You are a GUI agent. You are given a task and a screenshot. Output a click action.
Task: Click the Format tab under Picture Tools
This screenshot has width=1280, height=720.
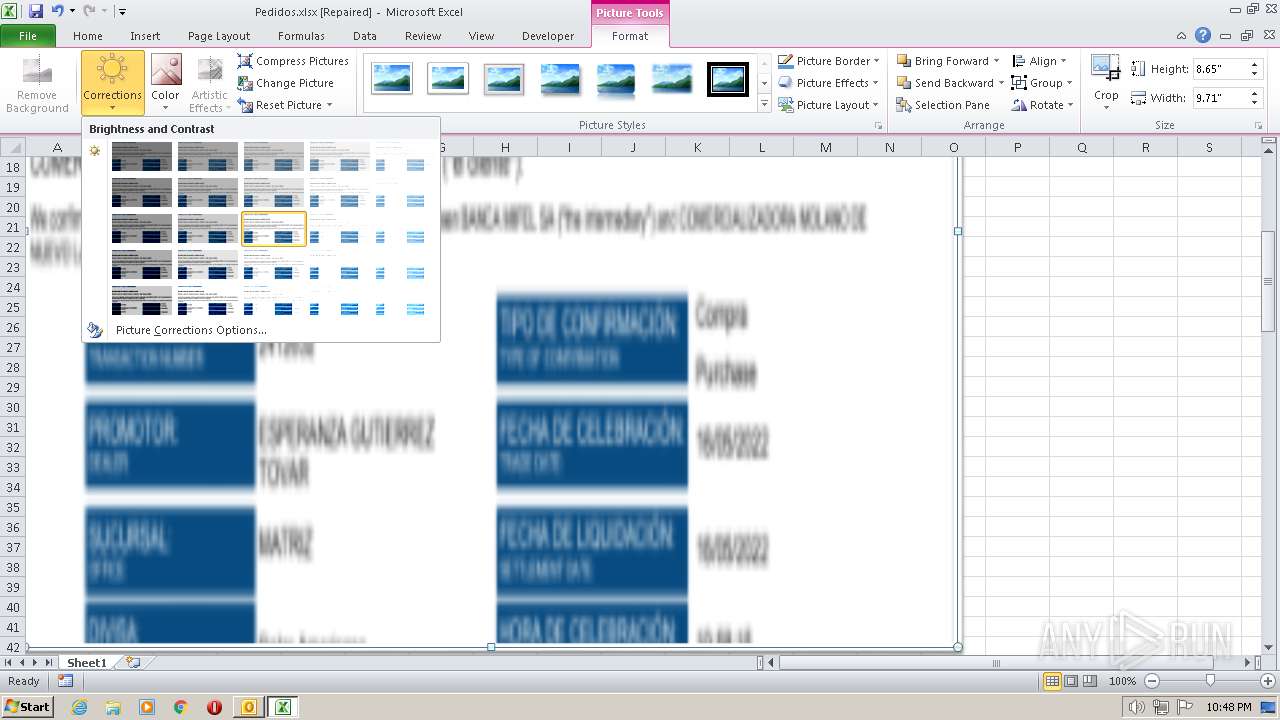click(x=630, y=36)
